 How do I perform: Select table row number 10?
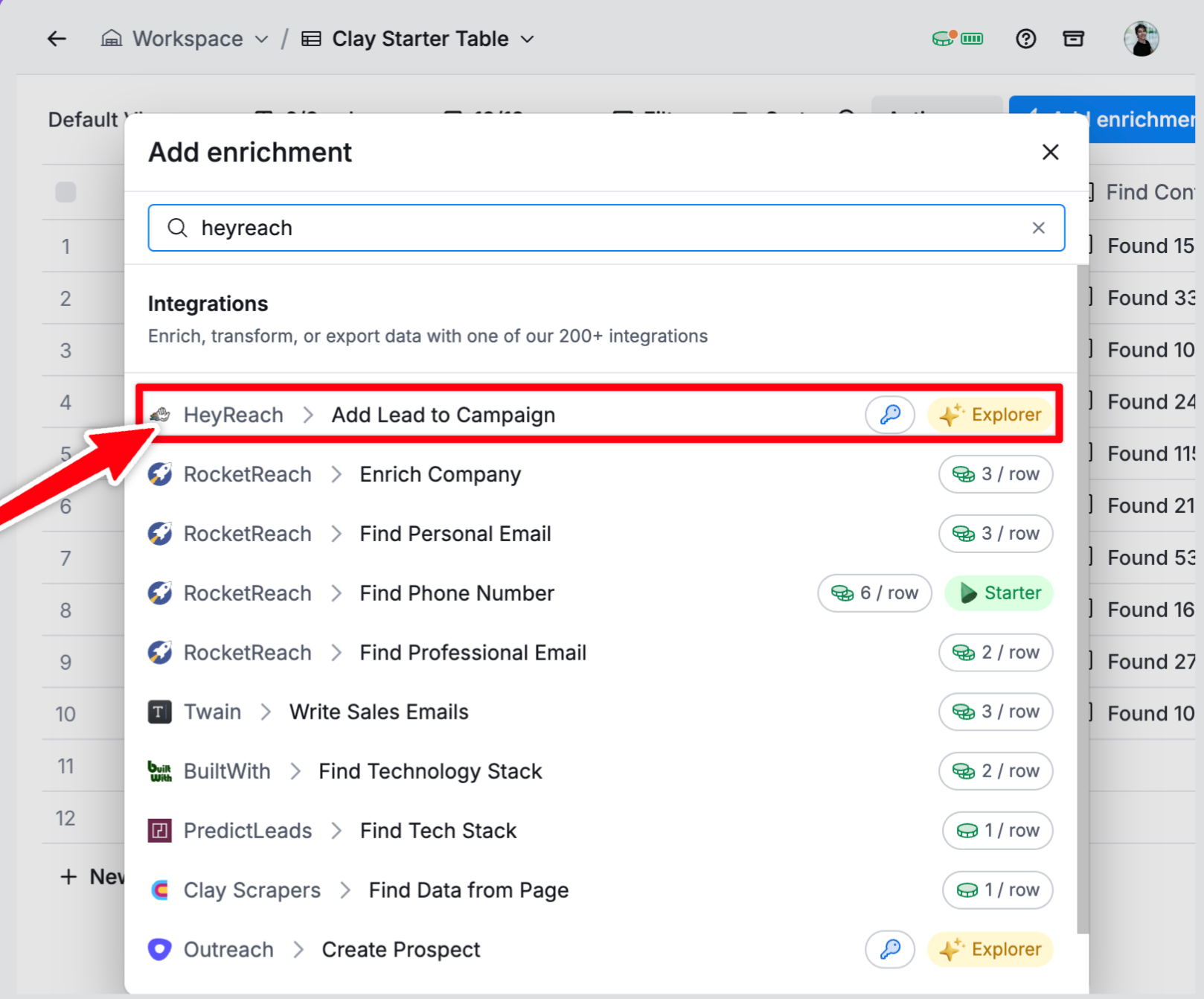pyautogui.click(x=65, y=715)
